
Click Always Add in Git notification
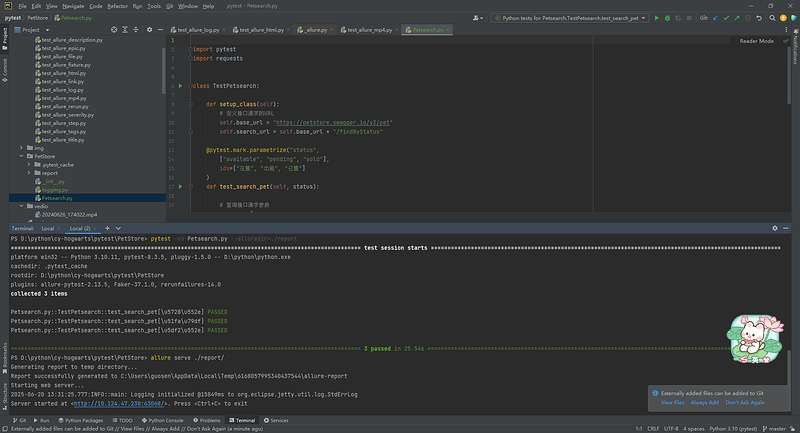pos(705,402)
